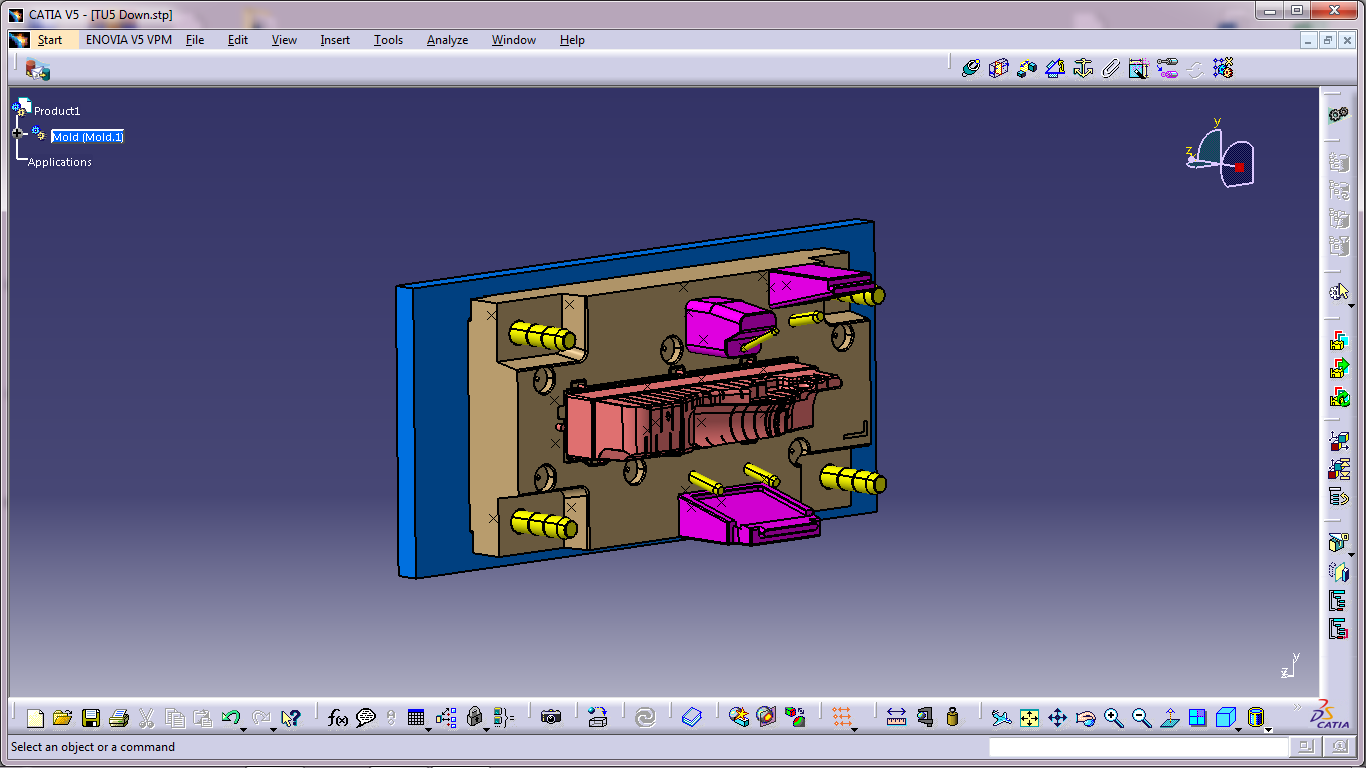Click the Fit All In icon
Image resolution: width=1366 pixels, height=768 pixels.
[1029, 718]
